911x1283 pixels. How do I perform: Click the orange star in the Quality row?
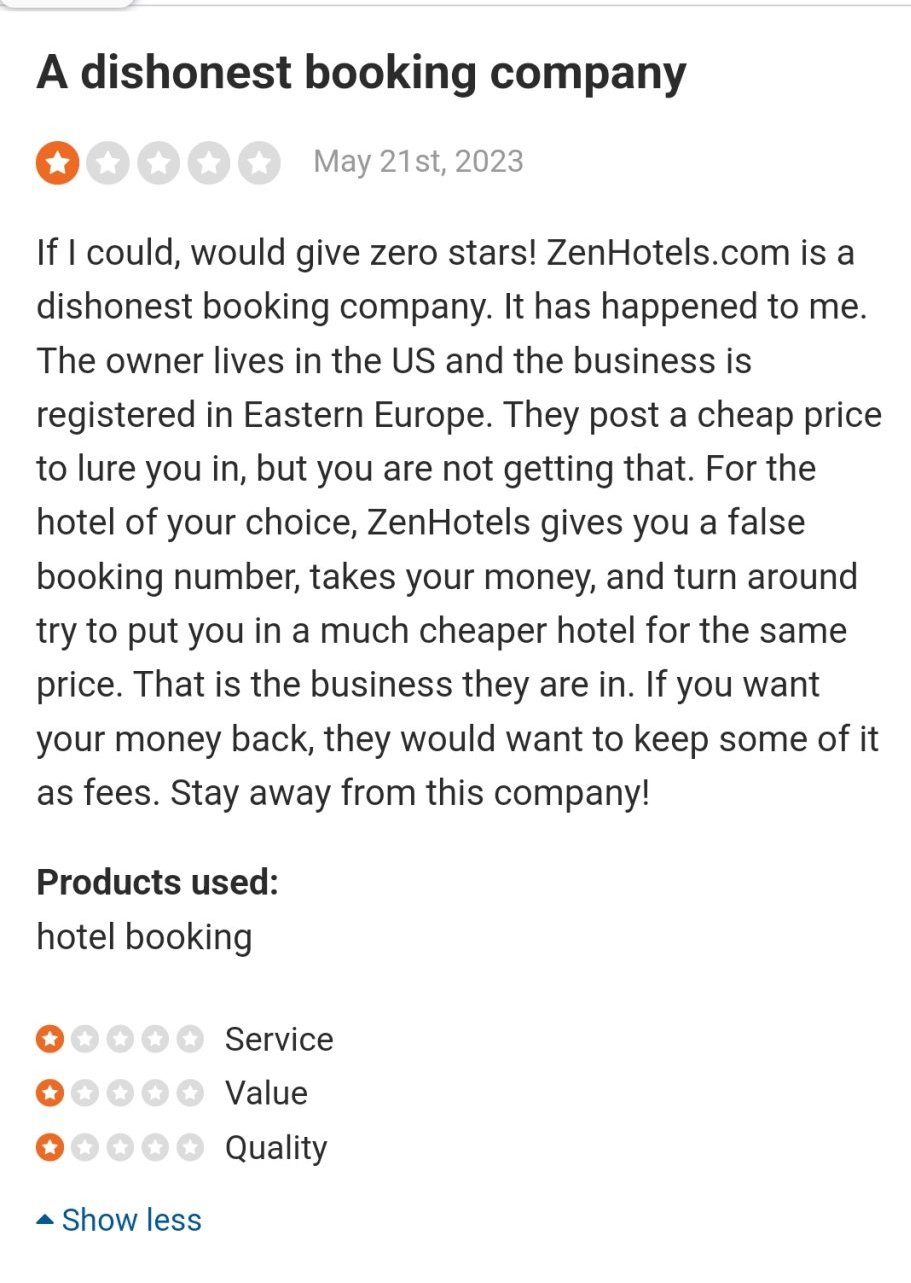point(49,1147)
